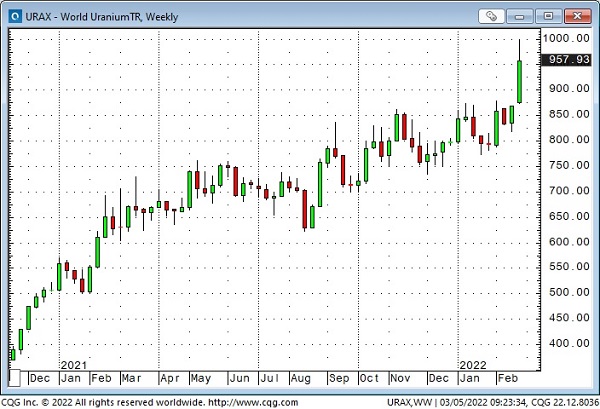600x409 pixels.
Task: Close the URAX chart window
Action: (x=577, y=16)
